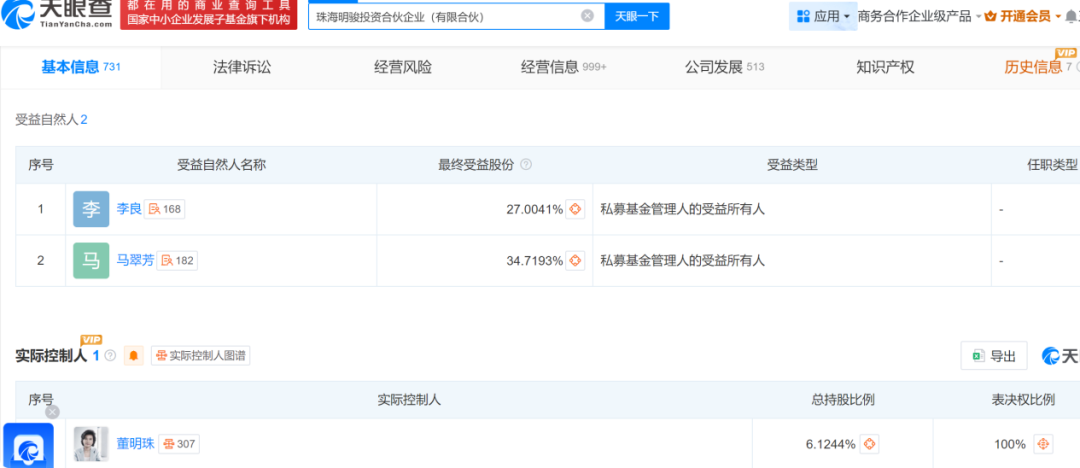Click the TianYanCha logo
Viewport: 1080px width, 468px height.
point(57,14)
